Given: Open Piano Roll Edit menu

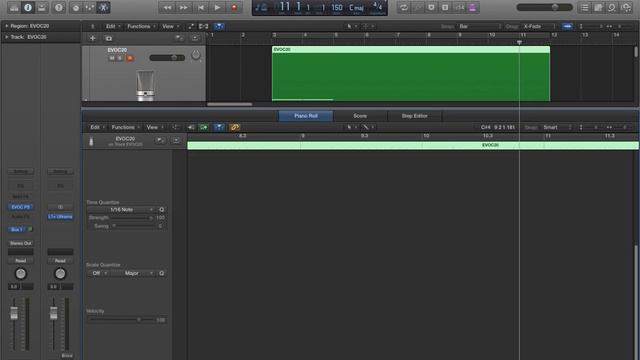Looking at the screenshot, I should [x=97, y=127].
